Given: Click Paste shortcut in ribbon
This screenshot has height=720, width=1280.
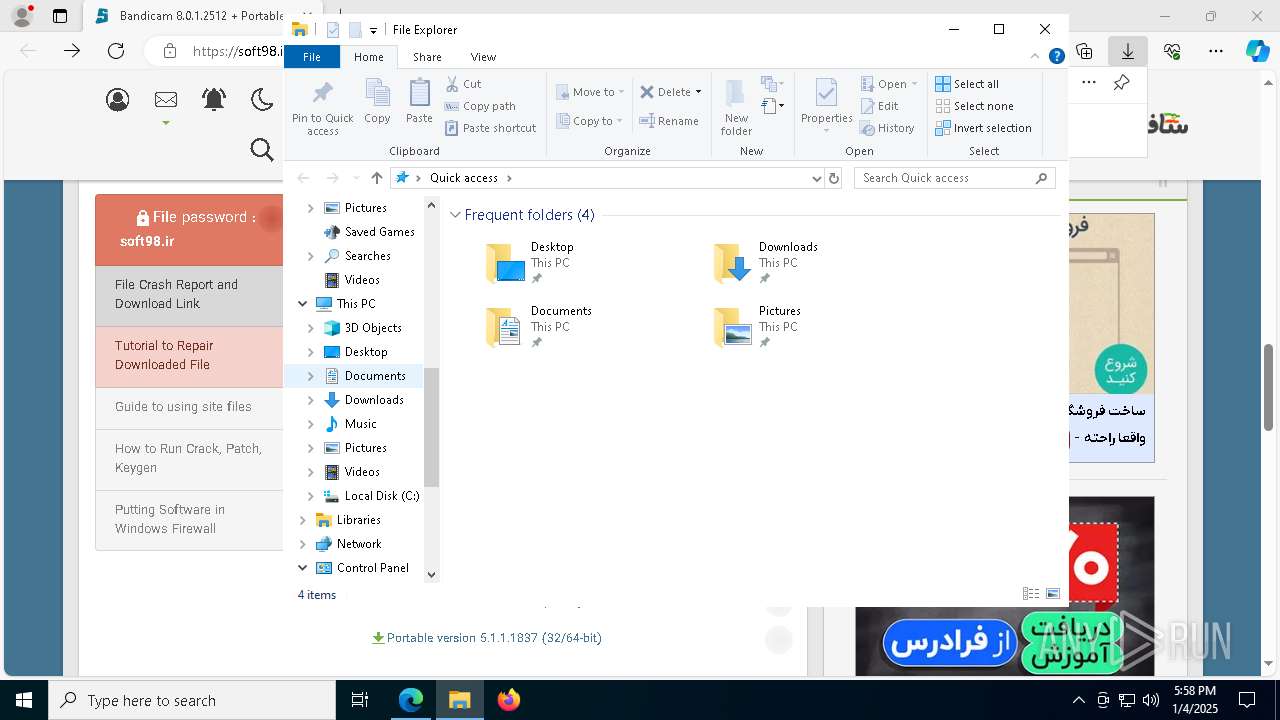Looking at the screenshot, I should (x=490, y=128).
